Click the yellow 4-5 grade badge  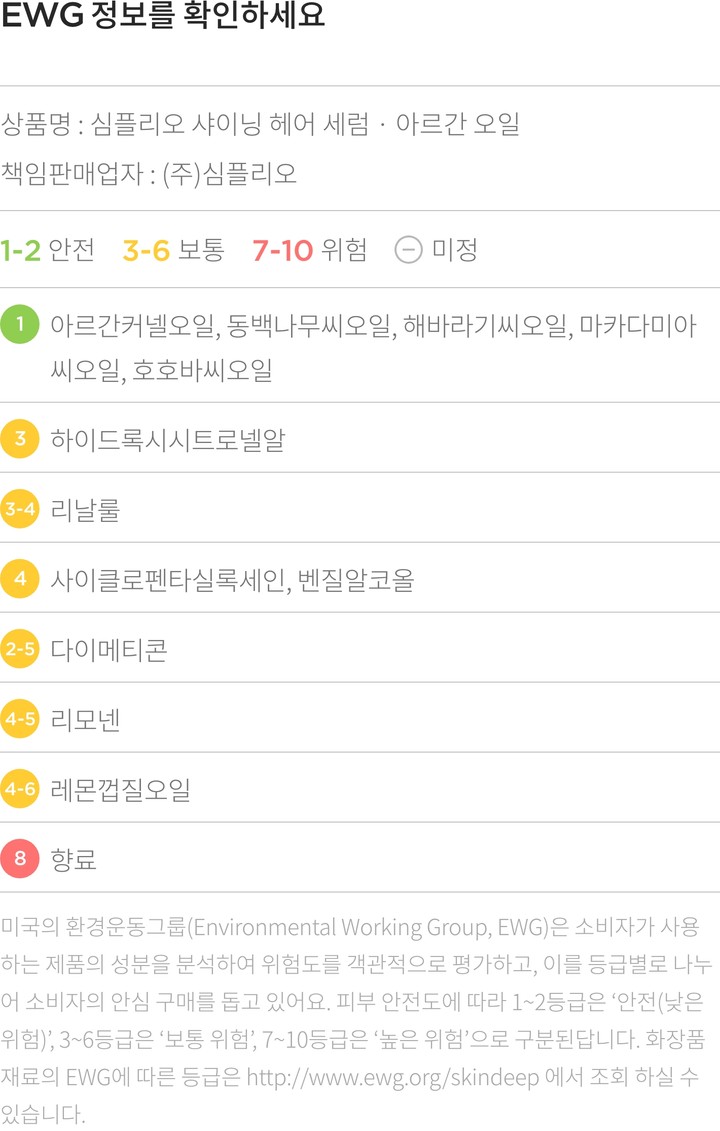[20, 719]
